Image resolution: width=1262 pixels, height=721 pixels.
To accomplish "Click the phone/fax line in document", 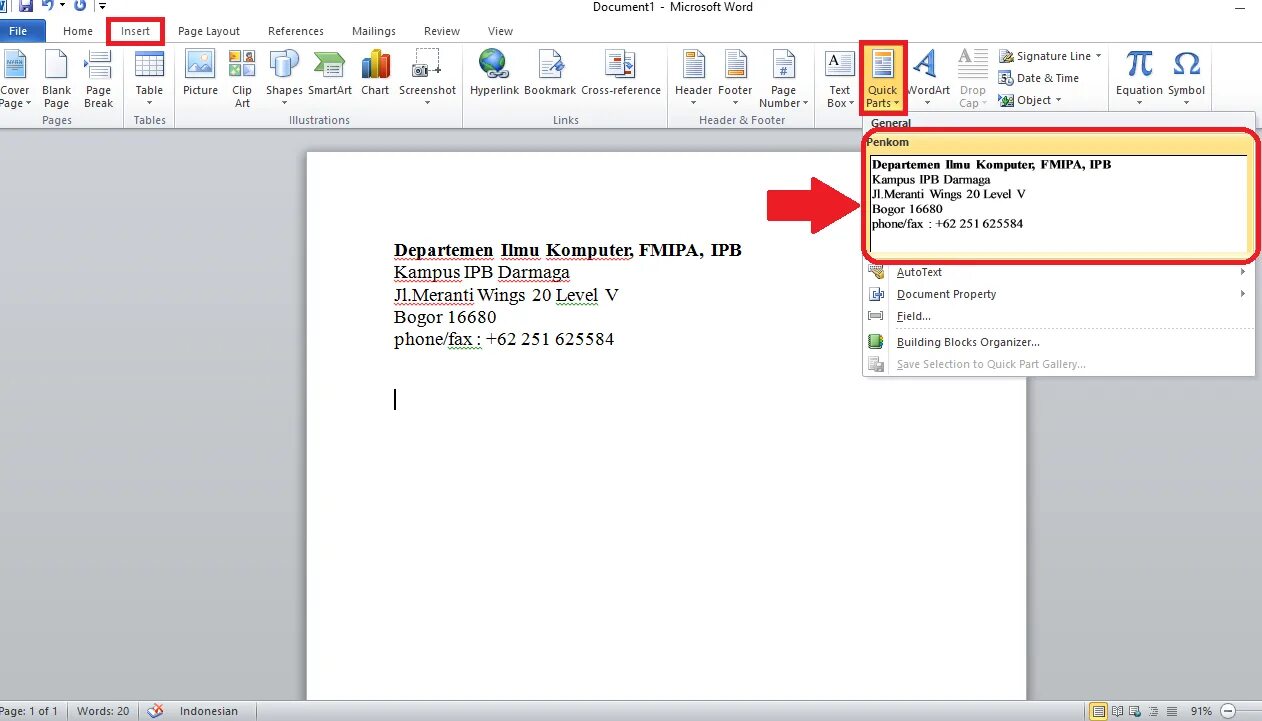I will coord(504,339).
